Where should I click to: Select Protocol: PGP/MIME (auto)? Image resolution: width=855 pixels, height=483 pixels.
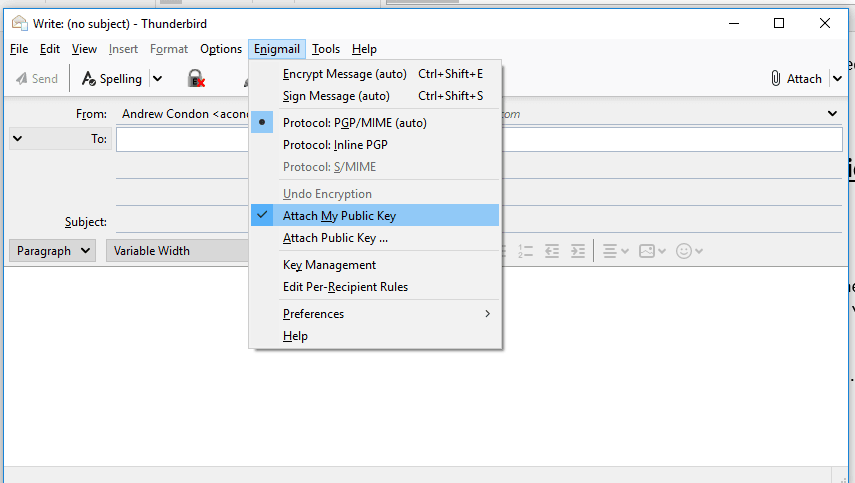(375, 123)
